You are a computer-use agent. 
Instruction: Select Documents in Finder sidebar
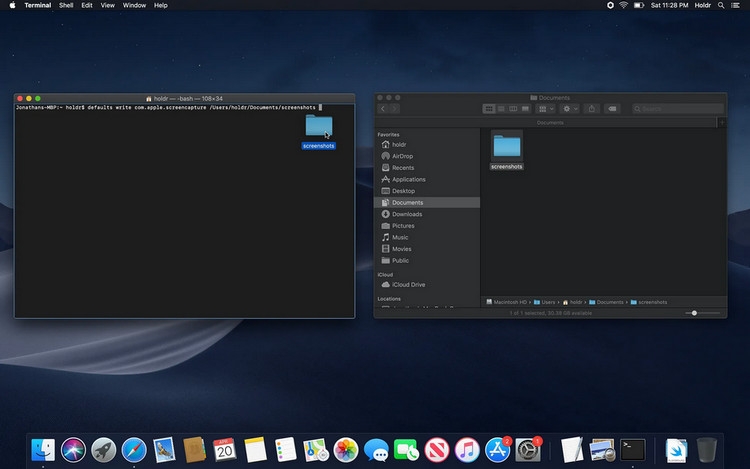(427, 203)
